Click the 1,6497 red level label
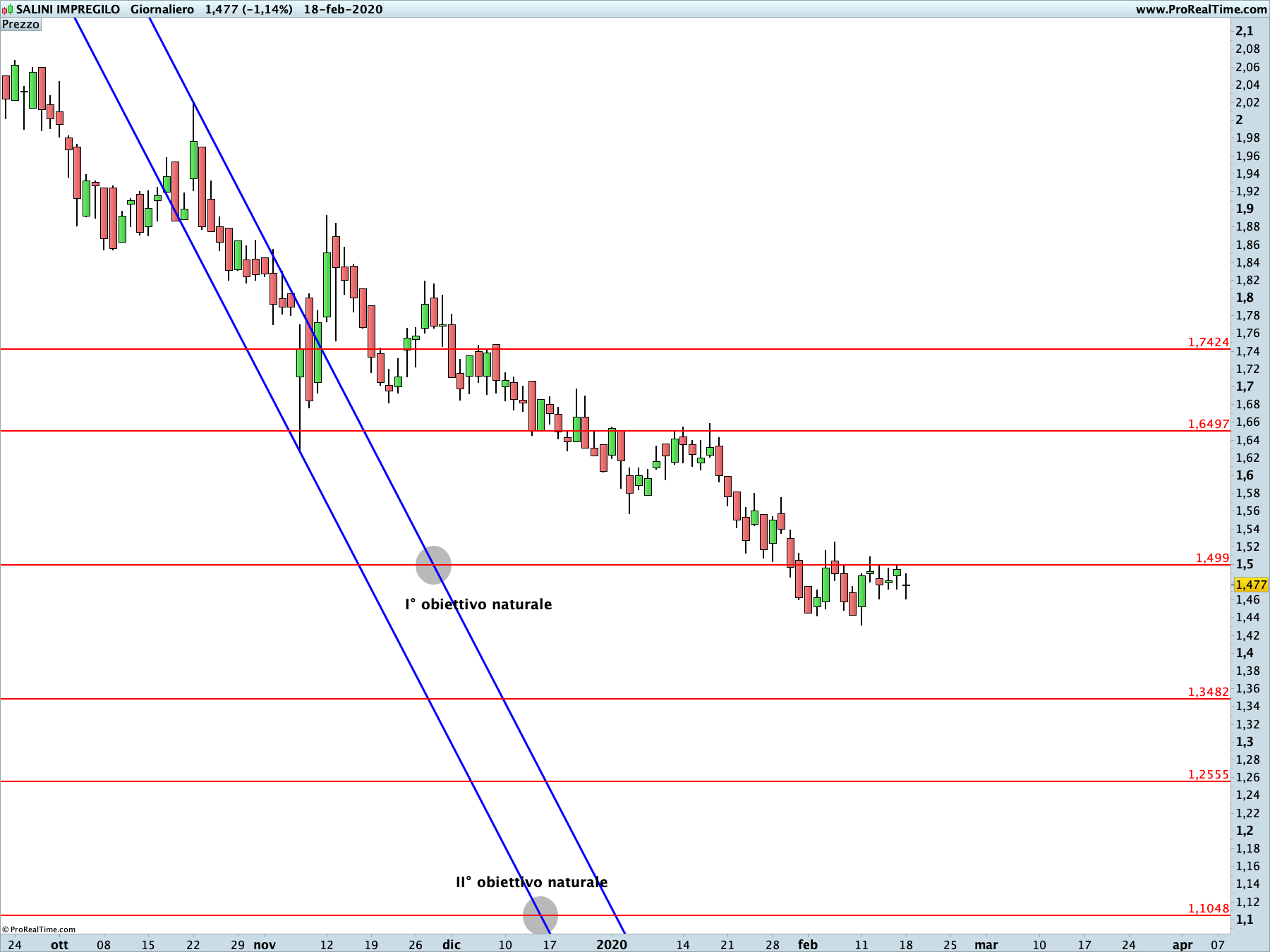Viewport: 1270px width, 952px height. [x=1208, y=424]
